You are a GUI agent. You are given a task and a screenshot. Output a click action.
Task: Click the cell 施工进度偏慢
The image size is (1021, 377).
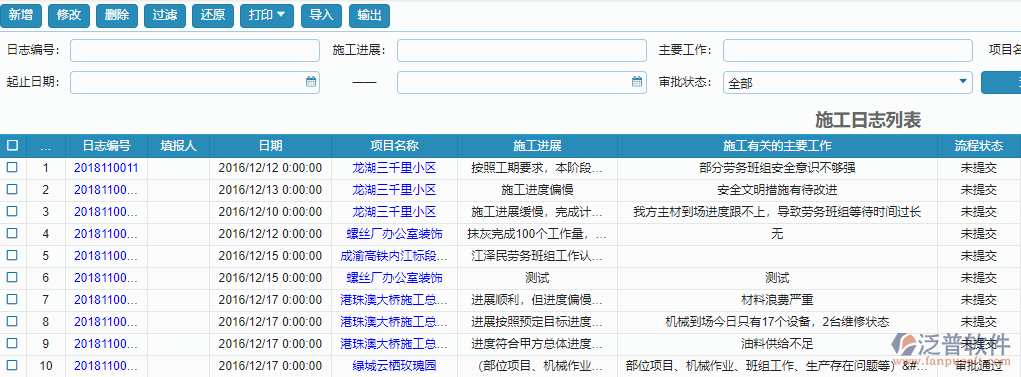[x=537, y=190]
